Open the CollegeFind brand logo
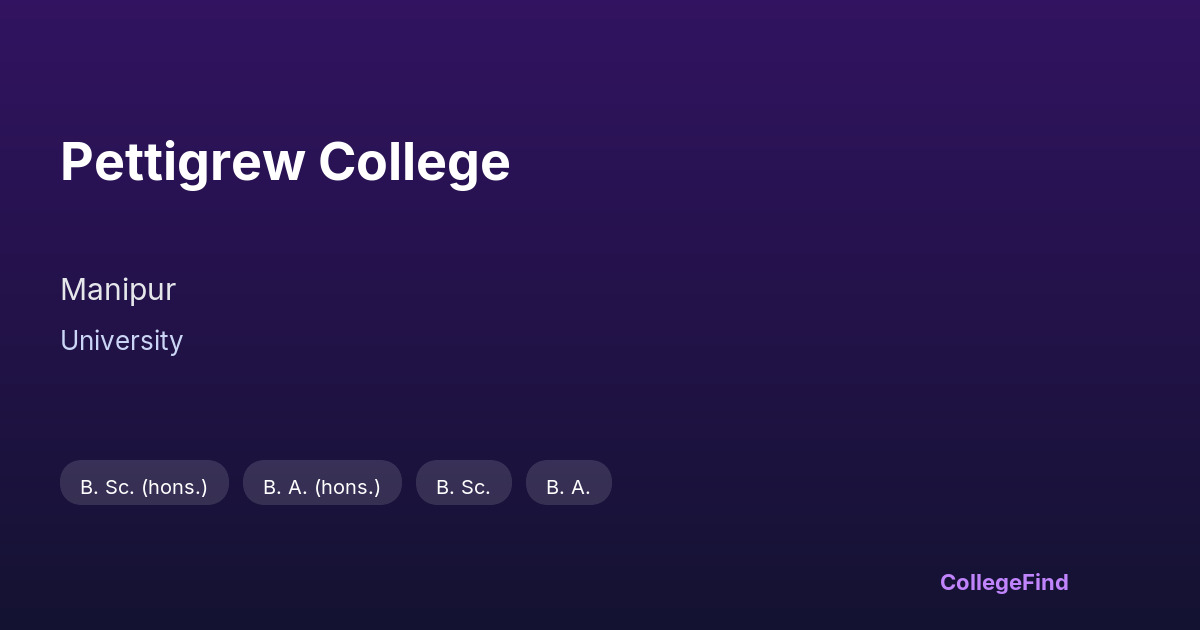The height and width of the screenshot is (630, 1200). pyautogui.click(x=1004, y=582)
